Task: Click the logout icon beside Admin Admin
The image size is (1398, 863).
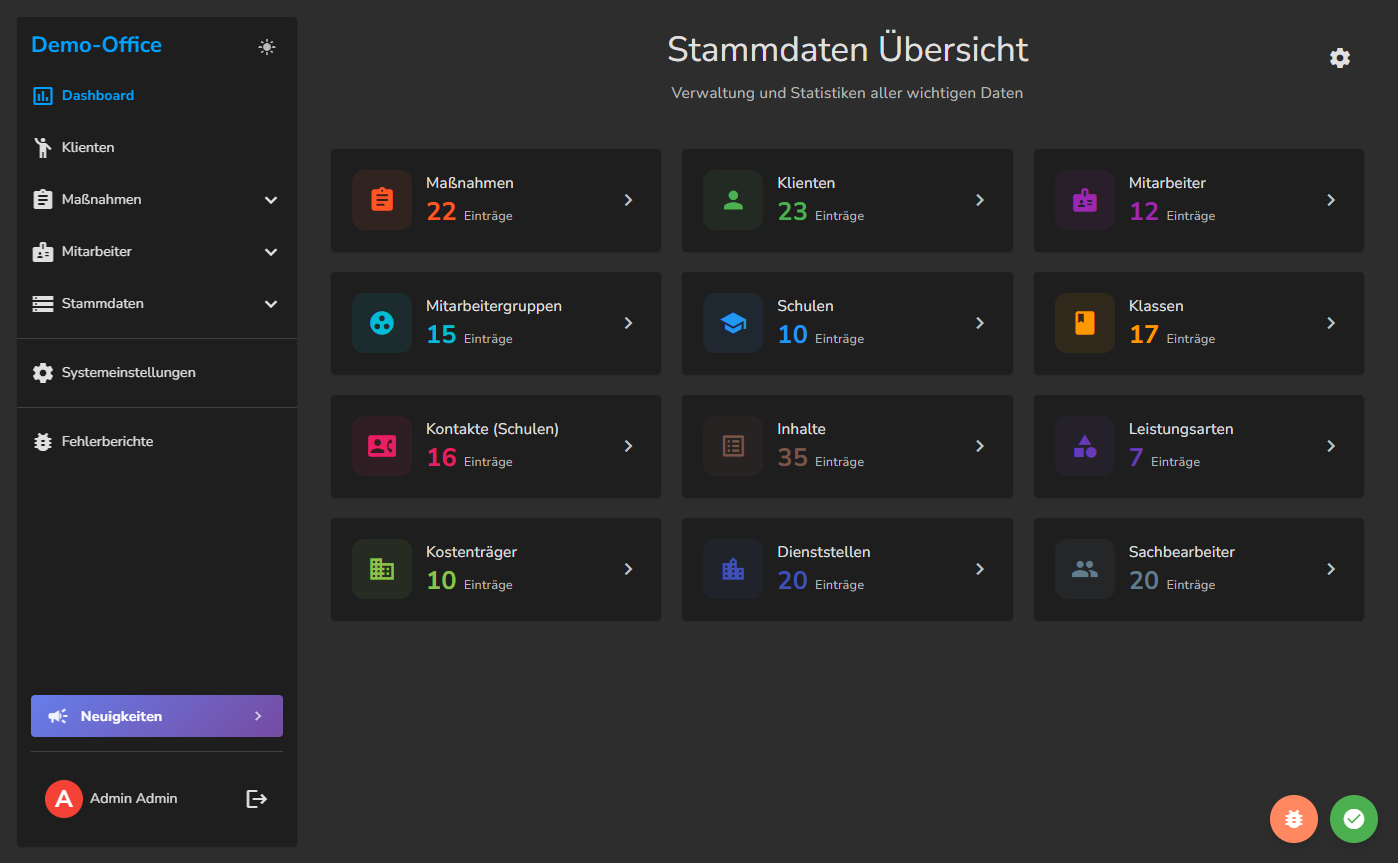Action: pos(257,798)
